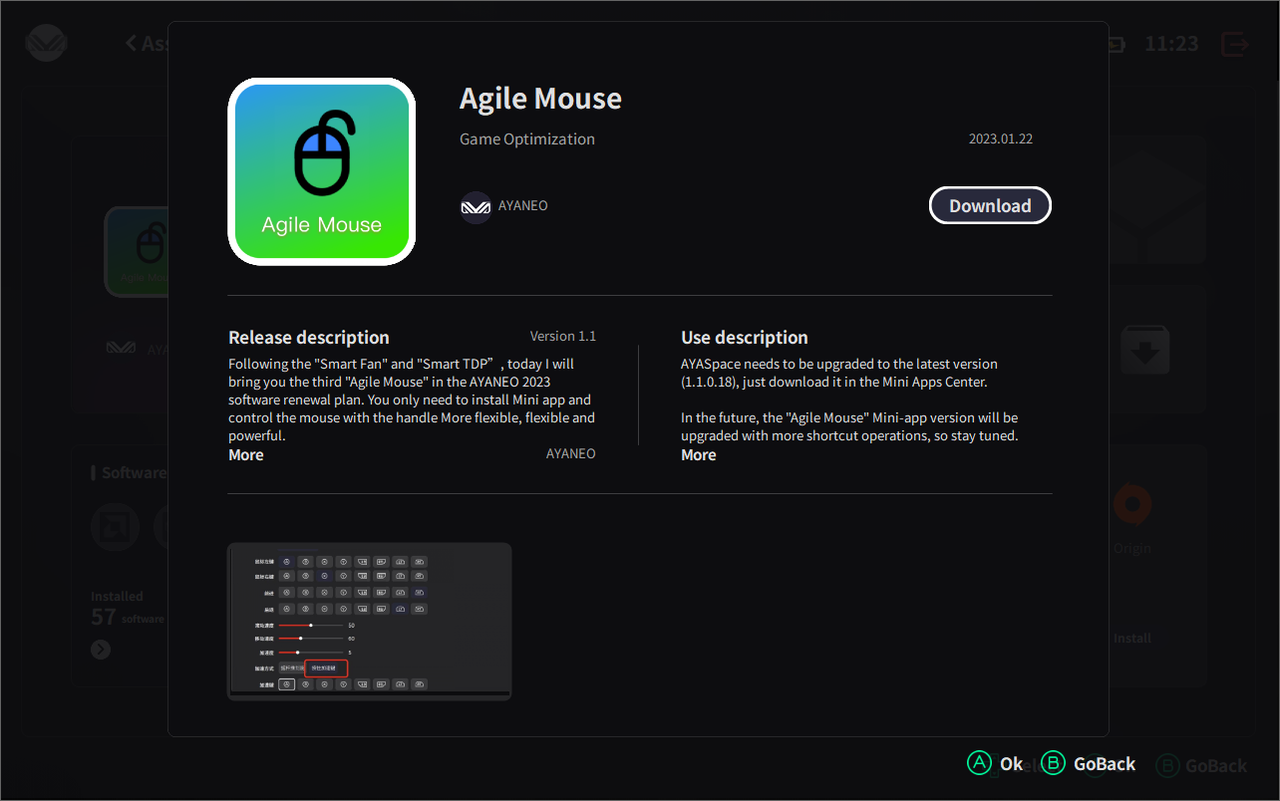
Task: Click the Origin icon in background
Action: (1133, 504)
